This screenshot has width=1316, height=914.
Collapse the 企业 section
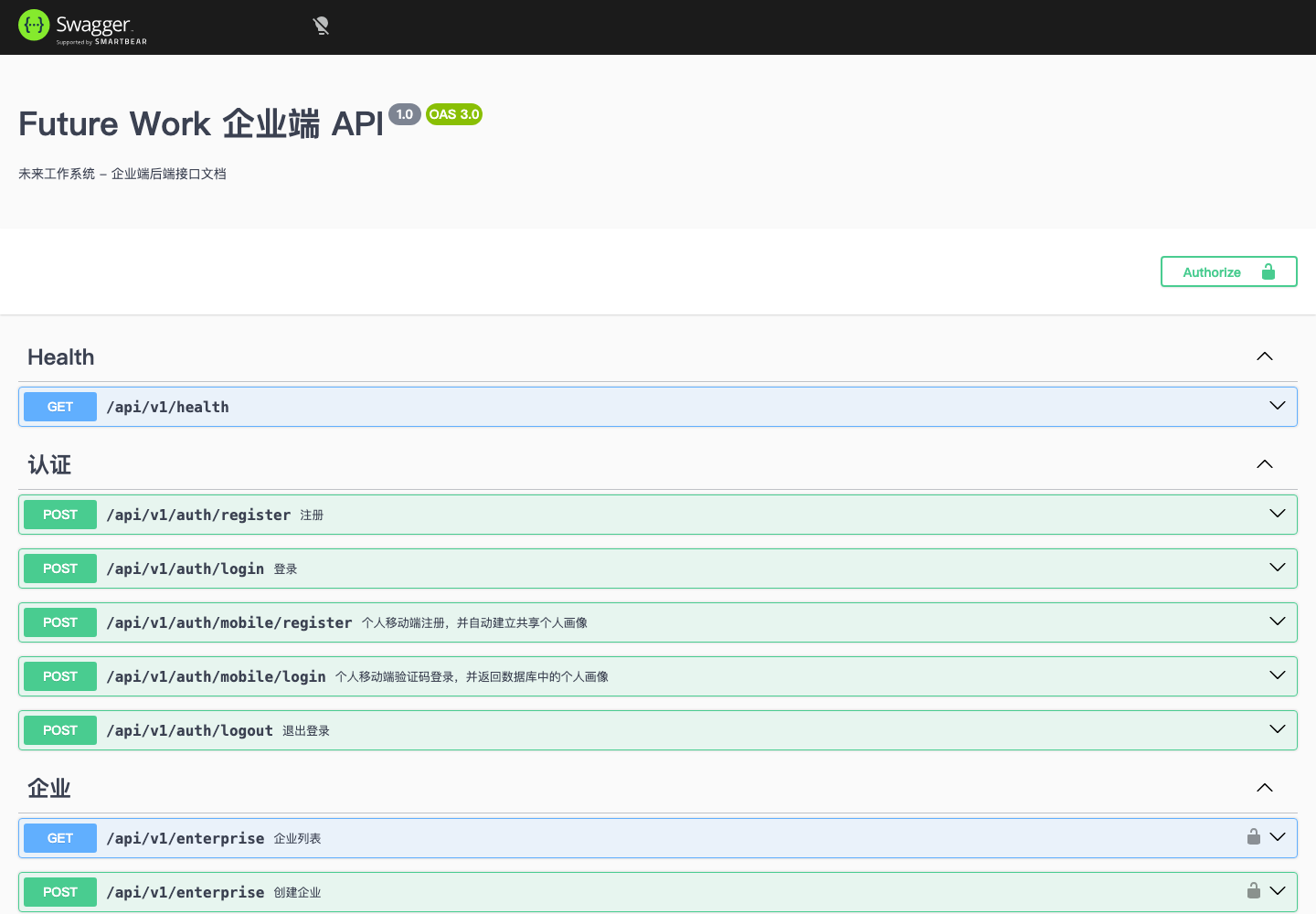click(x=1265, y=788)
